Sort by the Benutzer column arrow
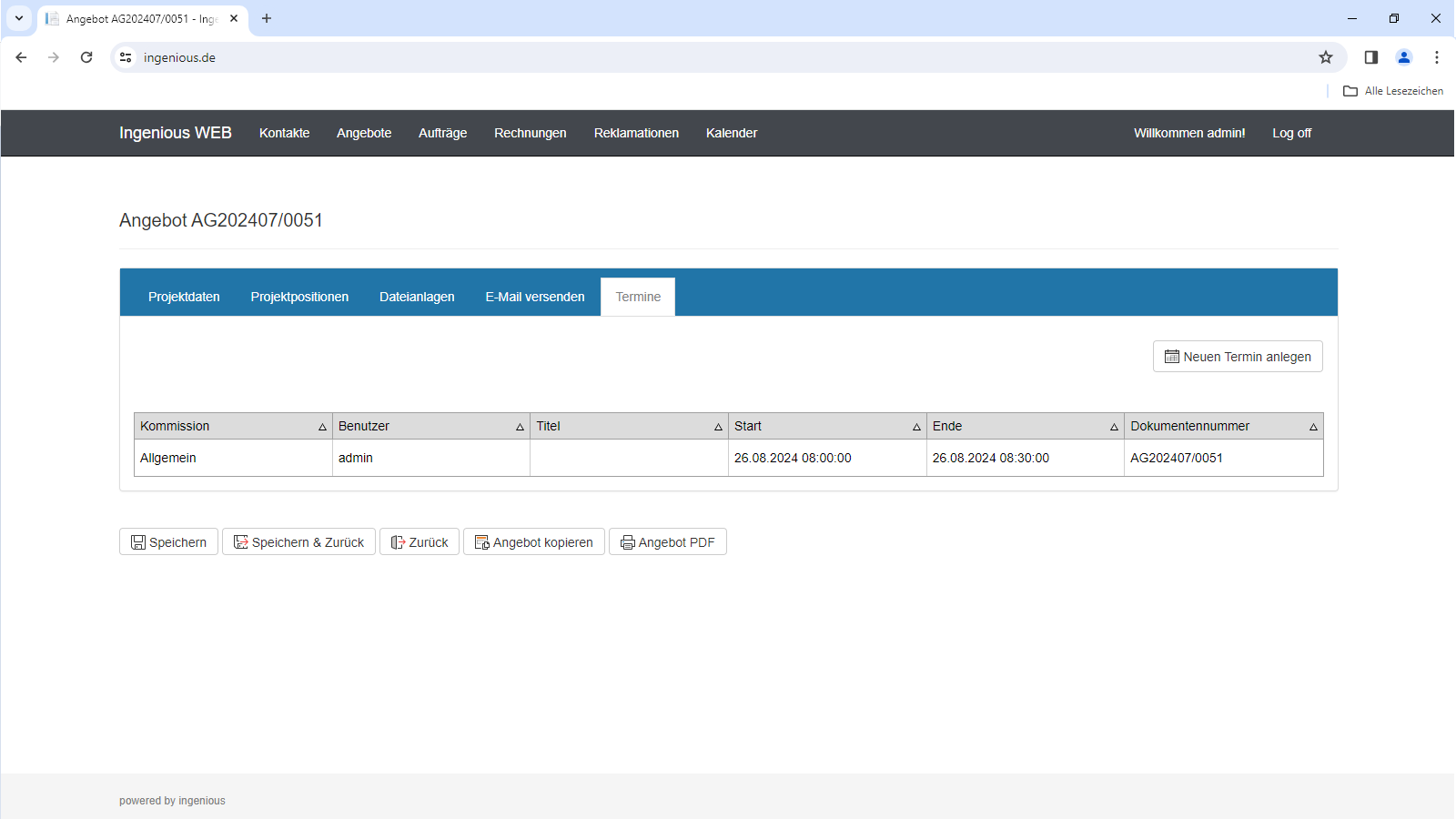Viewport: 1456px width, 819px height. pos(521,427)
